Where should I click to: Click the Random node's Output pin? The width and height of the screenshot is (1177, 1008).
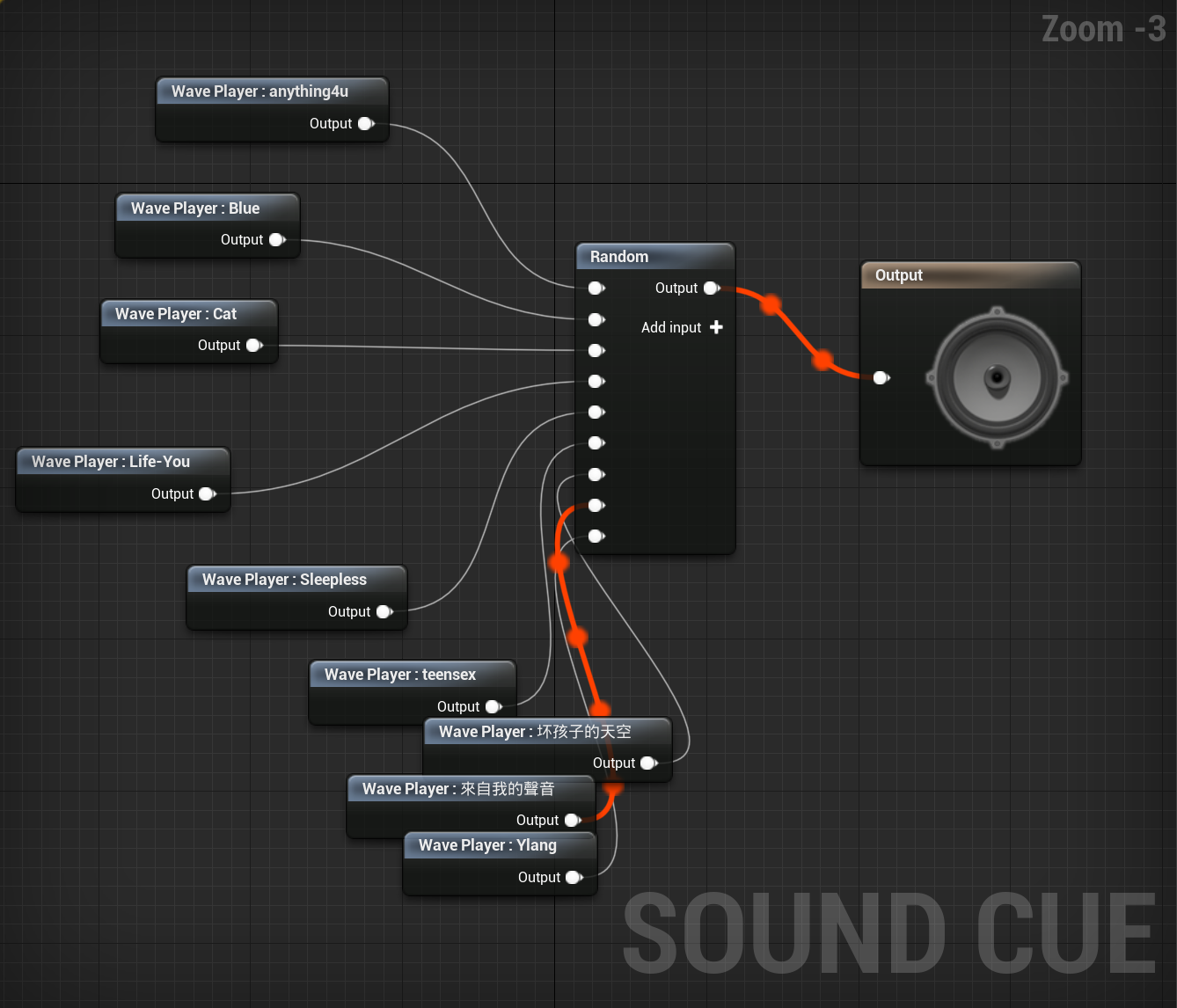coord(712,289)
